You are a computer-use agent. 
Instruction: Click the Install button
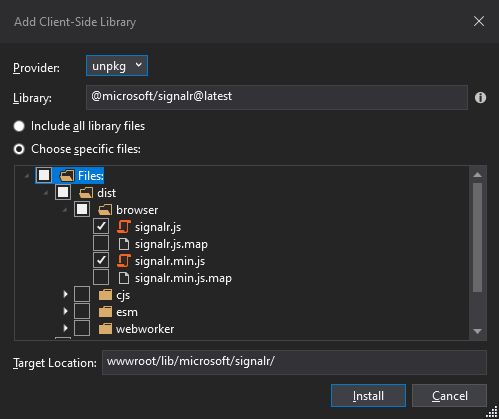tap(368, 396)
